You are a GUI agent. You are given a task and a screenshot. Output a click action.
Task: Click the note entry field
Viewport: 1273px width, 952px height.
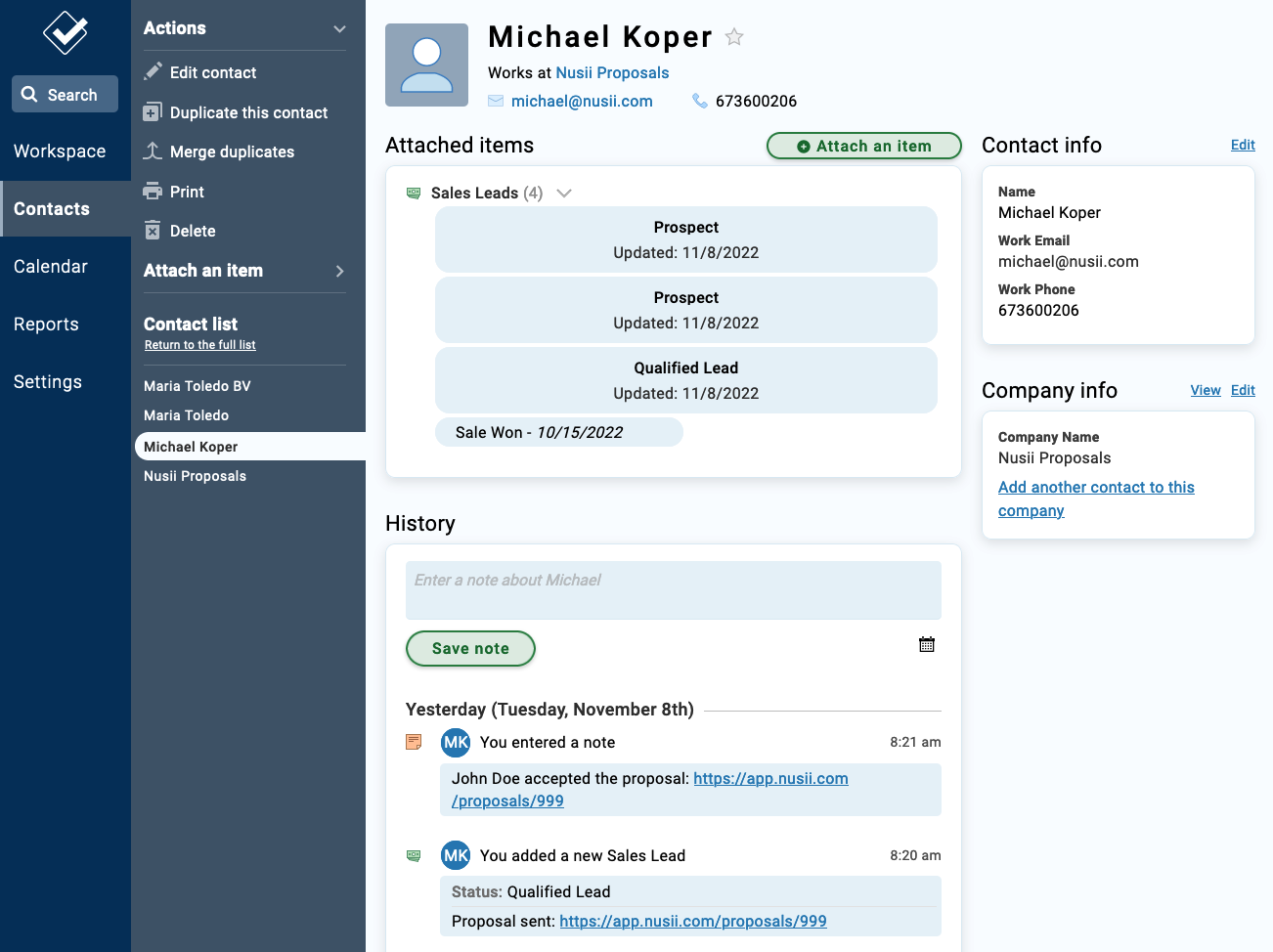673,589
